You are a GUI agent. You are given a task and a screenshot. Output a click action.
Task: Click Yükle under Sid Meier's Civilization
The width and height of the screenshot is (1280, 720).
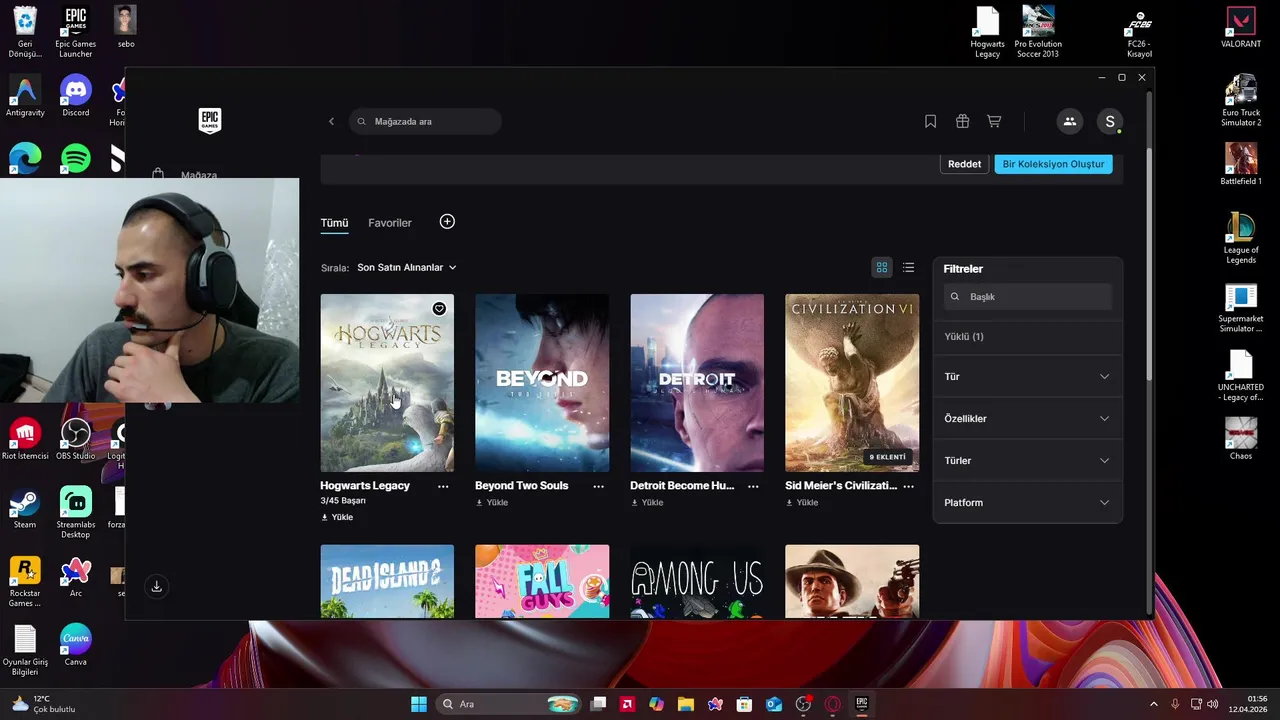click(x=802, y=502)
